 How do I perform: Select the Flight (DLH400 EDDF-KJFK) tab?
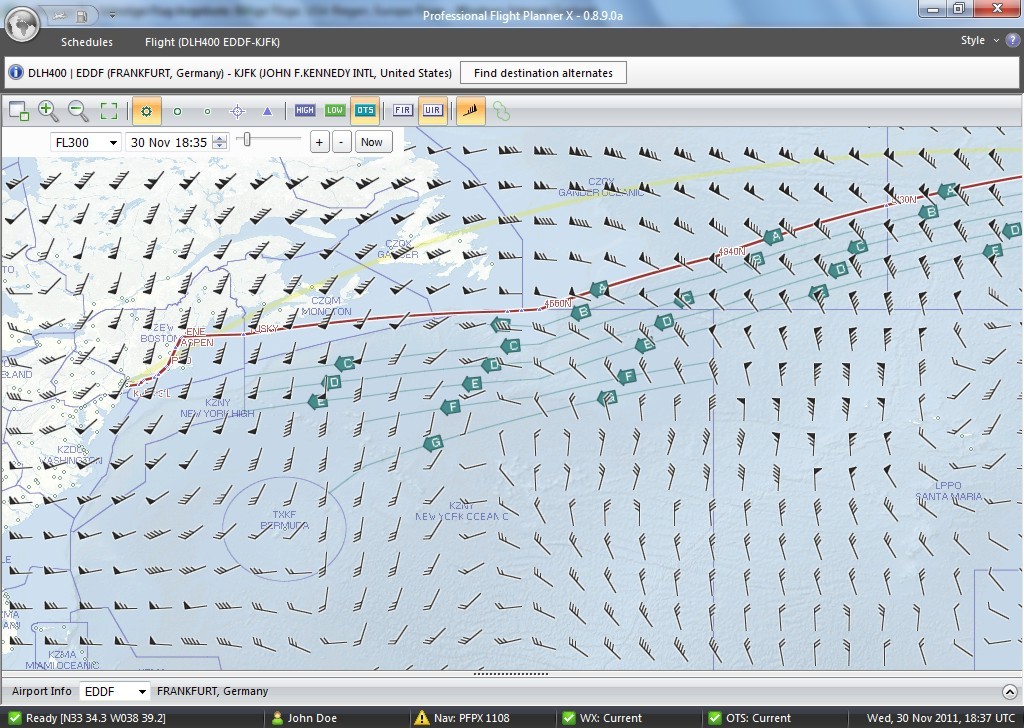pos(212,42)
